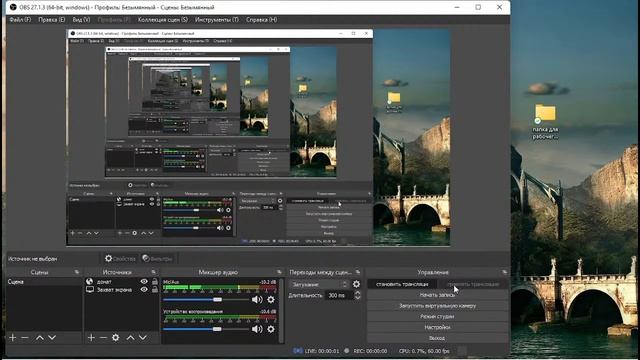The width and height of the screenshot is (640, 360).
Task: Open Свойства of selected source
Action: pyautogui.click(x=120, y=258)
